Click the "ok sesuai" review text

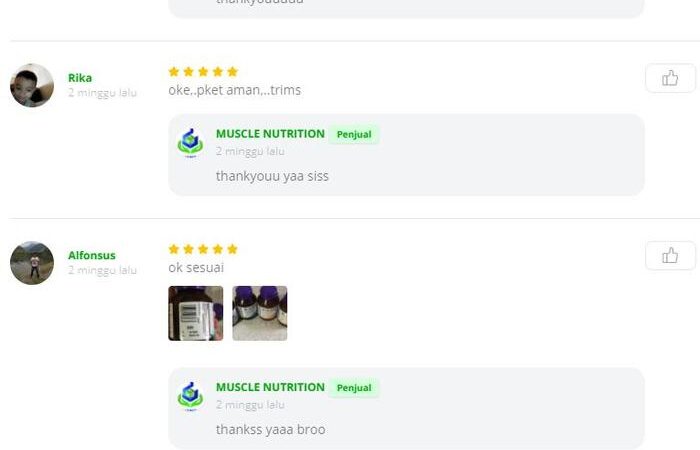click(x=196, y=268)
